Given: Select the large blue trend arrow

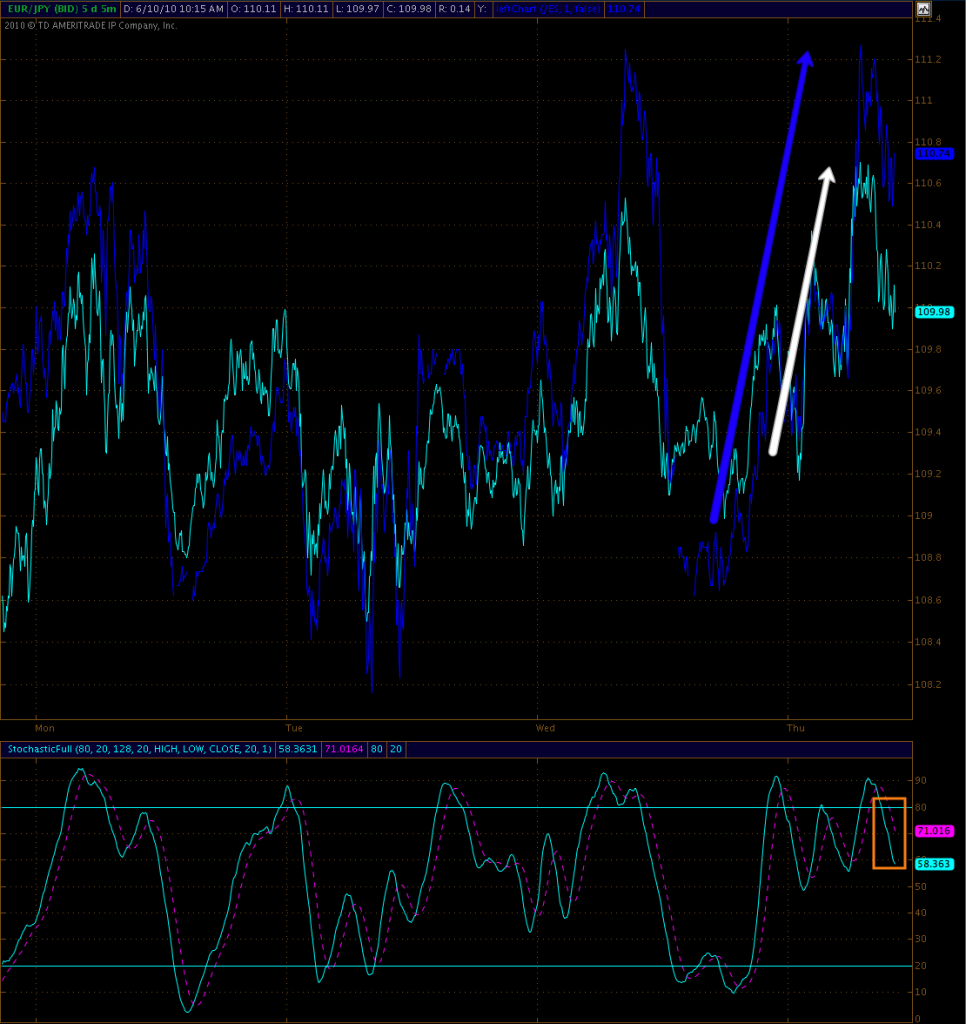Looking at the screenshot, I should pos(760,288).
